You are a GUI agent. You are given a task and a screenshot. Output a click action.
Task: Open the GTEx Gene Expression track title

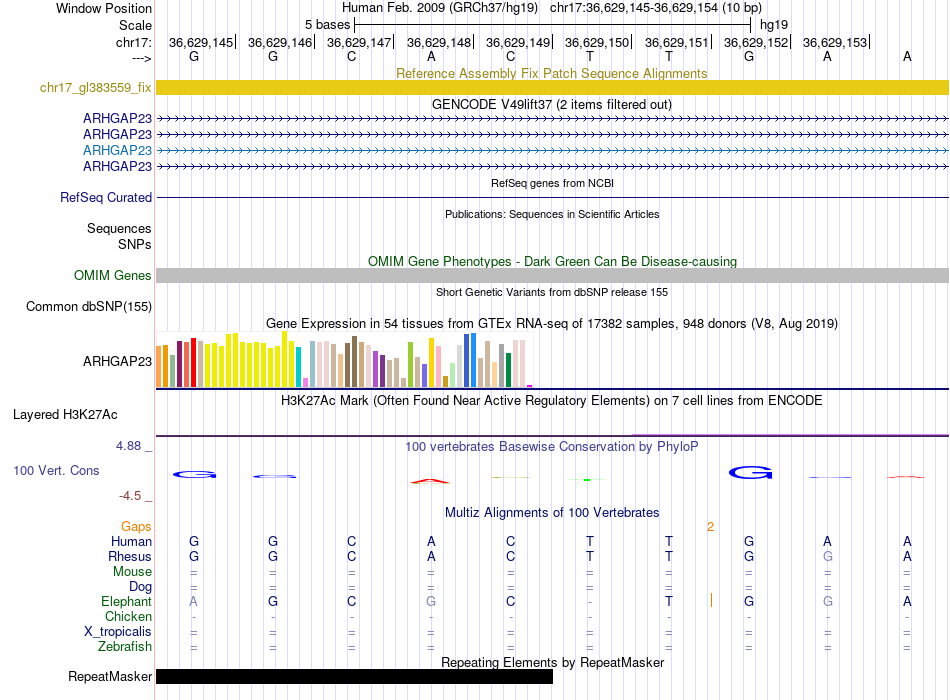pyautogui.click(x=552, y=324)
